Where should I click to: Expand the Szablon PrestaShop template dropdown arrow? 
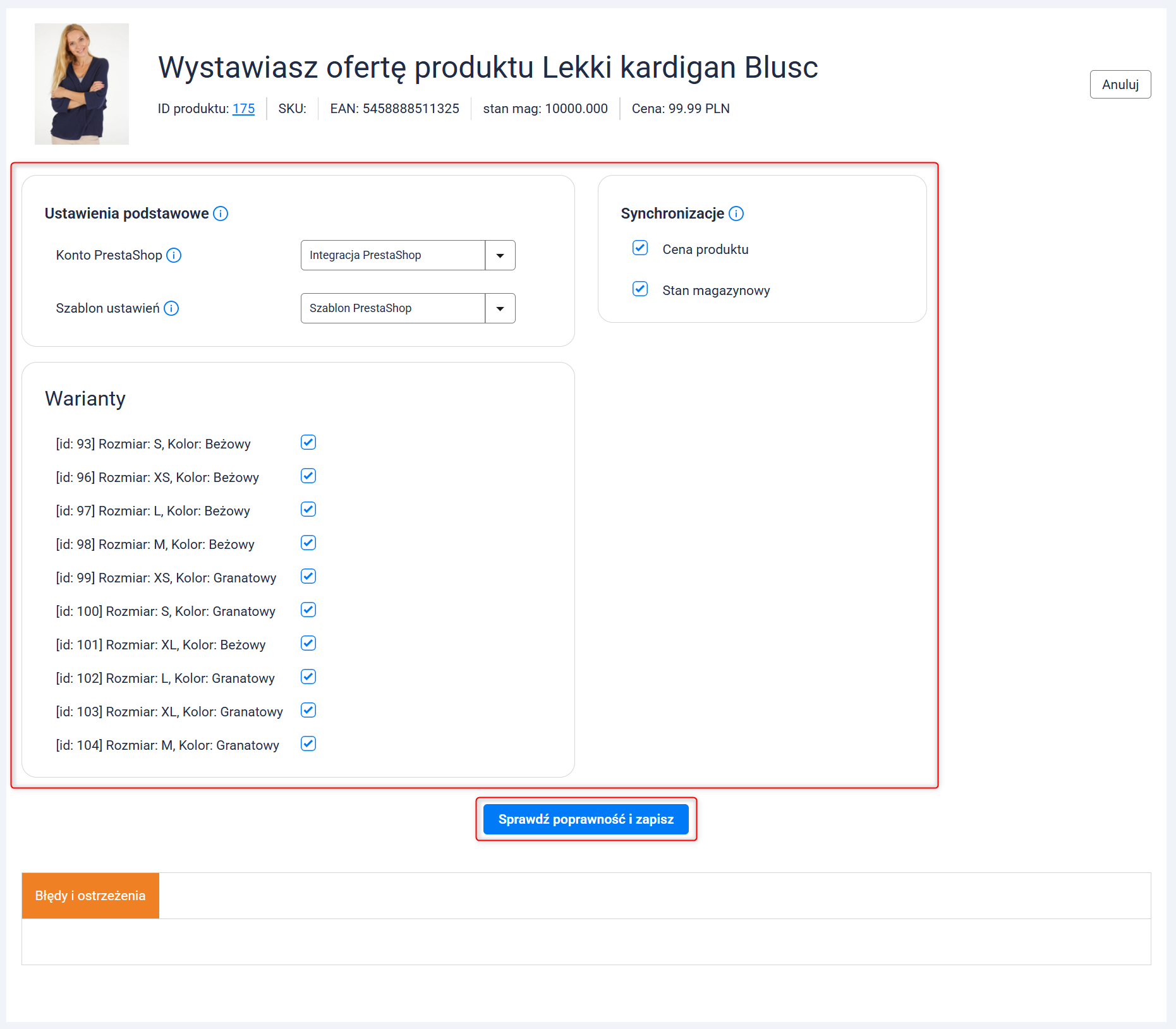[500, 308]
